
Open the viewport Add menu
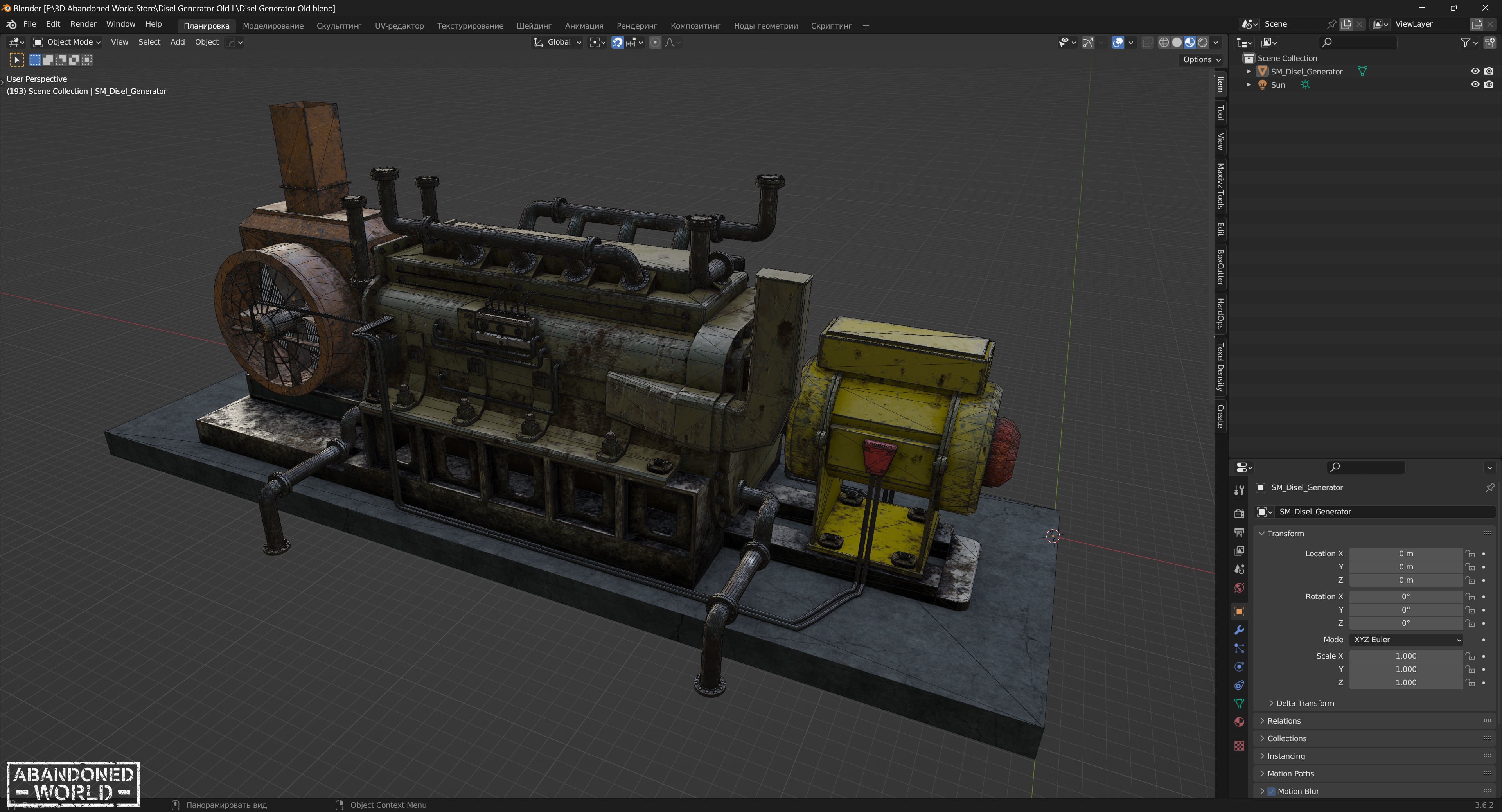click(x=177, y=42)
